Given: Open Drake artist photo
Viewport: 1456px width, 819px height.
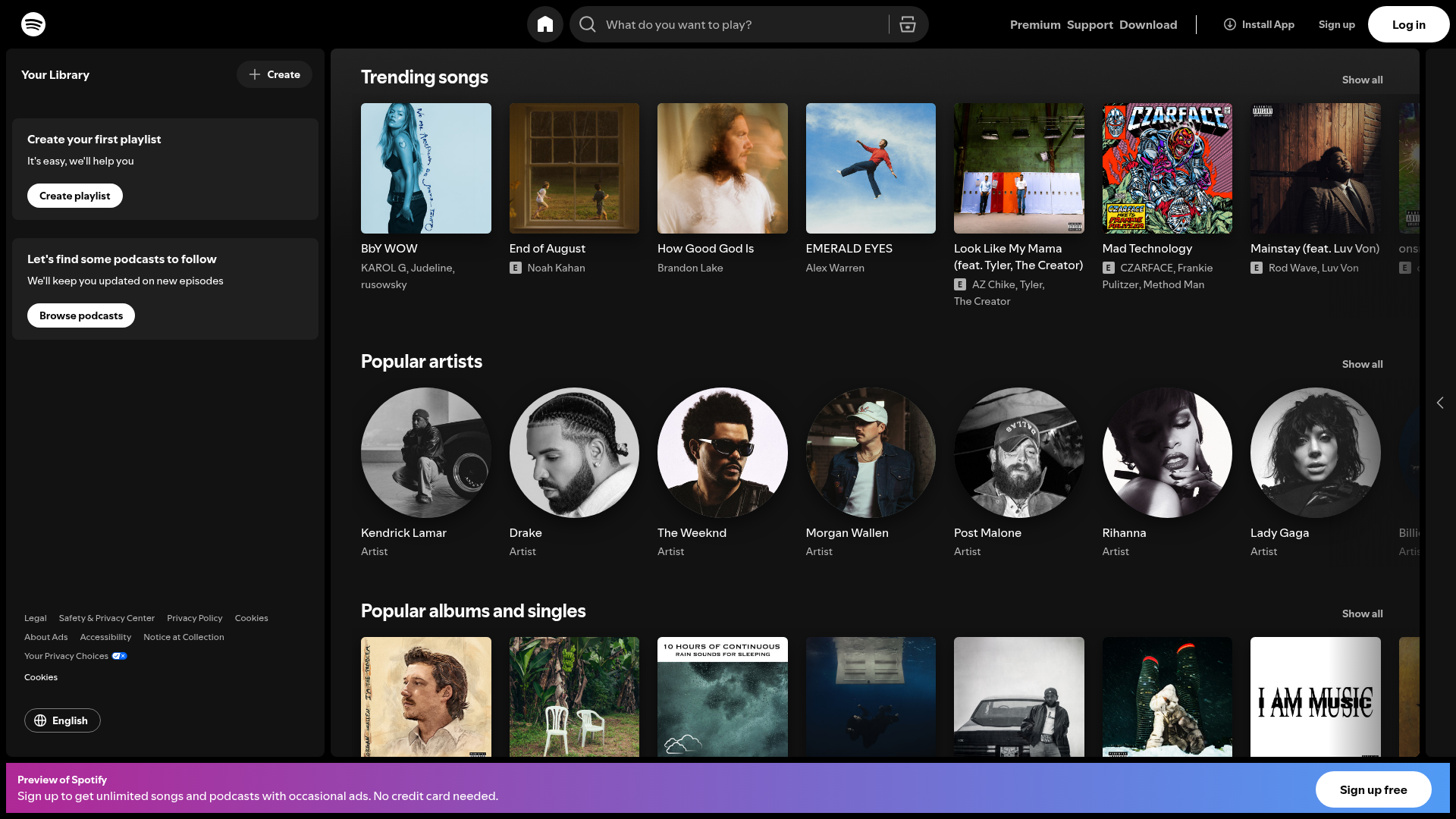Looking at the screenshot, I should pos(574,453).
